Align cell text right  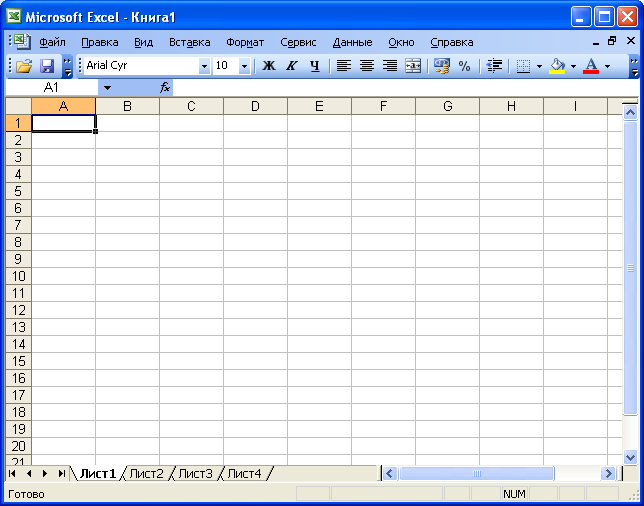pyautogui.click(x=390, y=66)
